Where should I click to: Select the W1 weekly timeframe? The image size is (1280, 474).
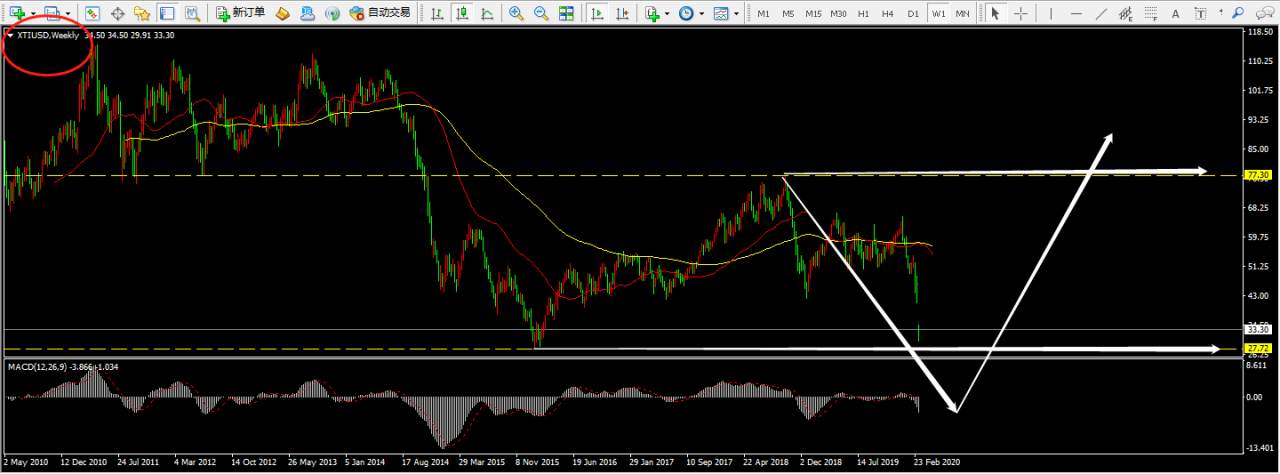(938, 13)
